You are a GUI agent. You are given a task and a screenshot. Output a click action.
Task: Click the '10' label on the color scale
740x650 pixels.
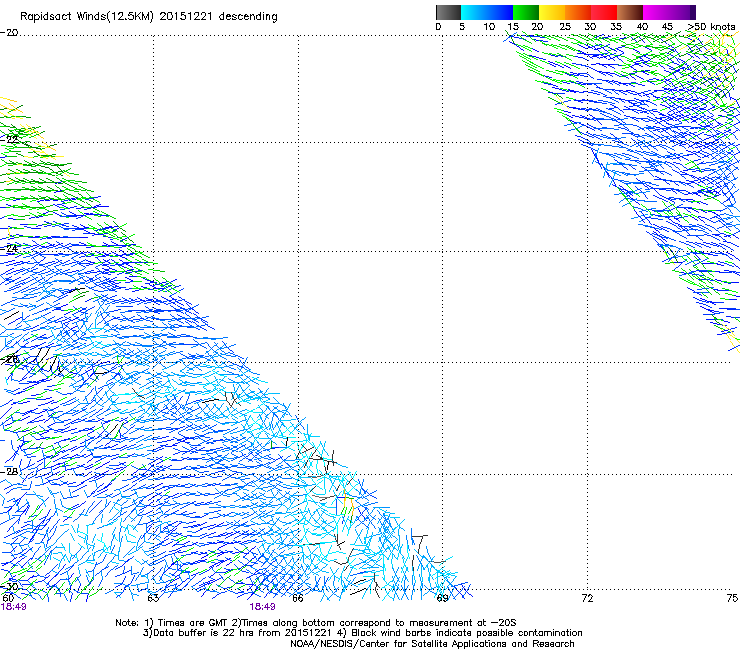pyautogui.click(x=489, y=26)
